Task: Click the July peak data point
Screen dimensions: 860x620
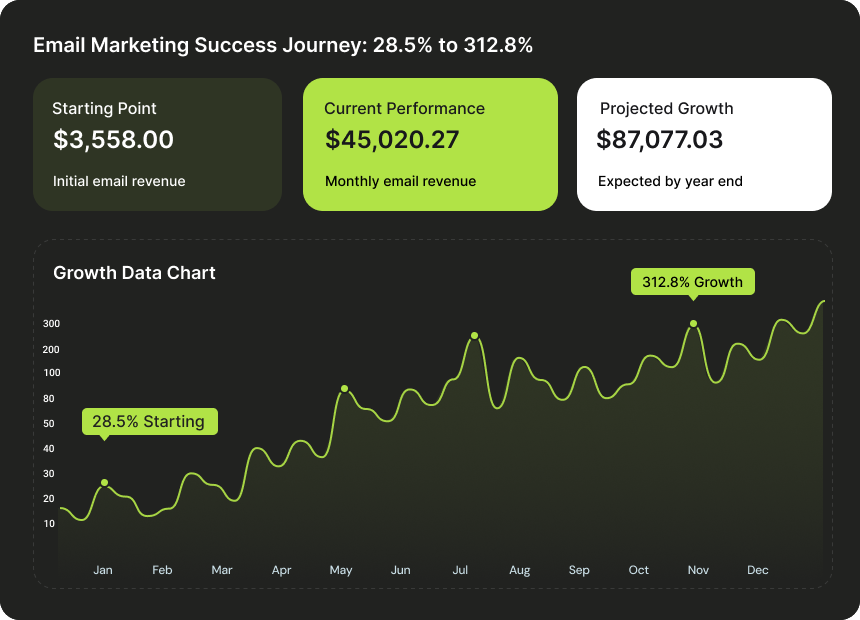Action: point(472,333)
